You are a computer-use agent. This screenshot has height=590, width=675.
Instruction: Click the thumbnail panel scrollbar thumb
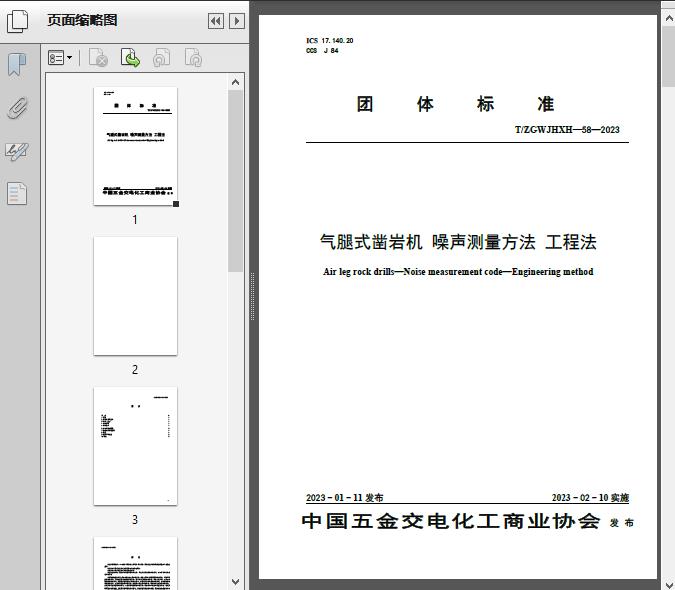(235, 181)
